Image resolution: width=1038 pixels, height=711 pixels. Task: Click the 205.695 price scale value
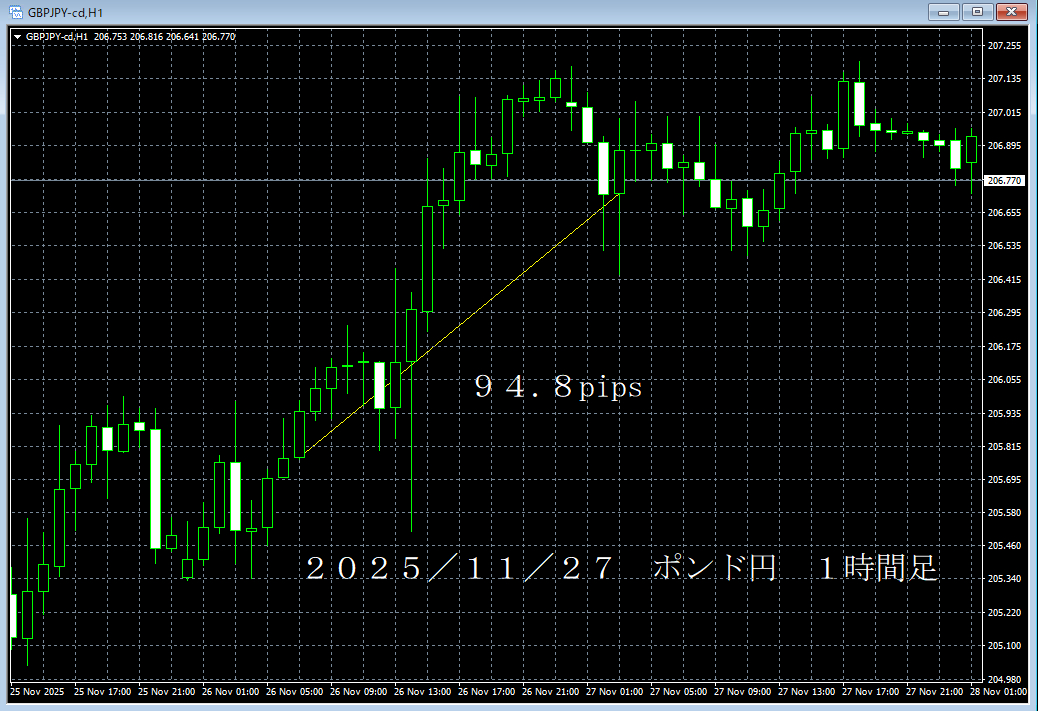pyautogui.click(x=1004, y=479)
